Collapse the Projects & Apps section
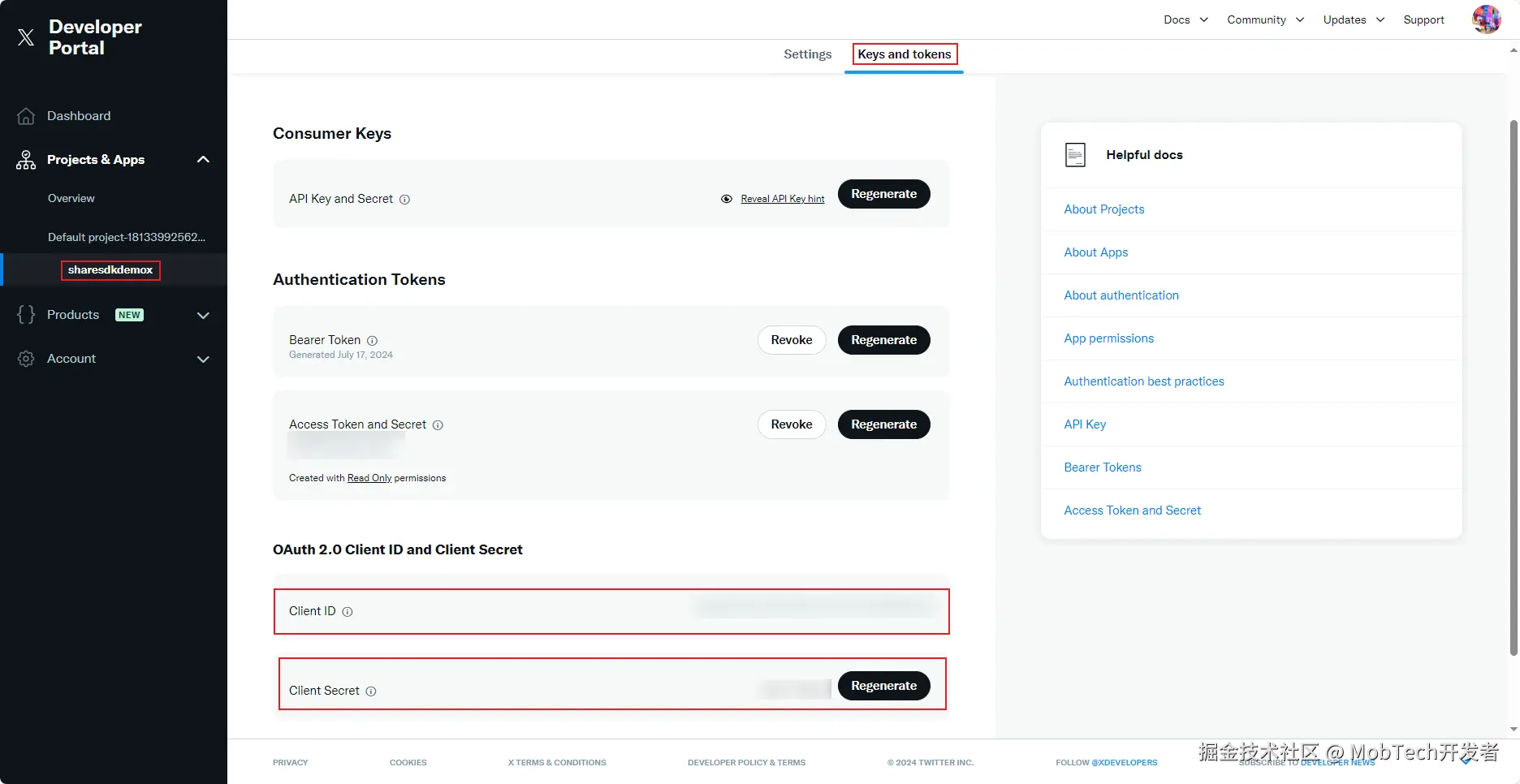Image resolution: width=1520 pixels, height=784 pixels. tap(203, 160)
